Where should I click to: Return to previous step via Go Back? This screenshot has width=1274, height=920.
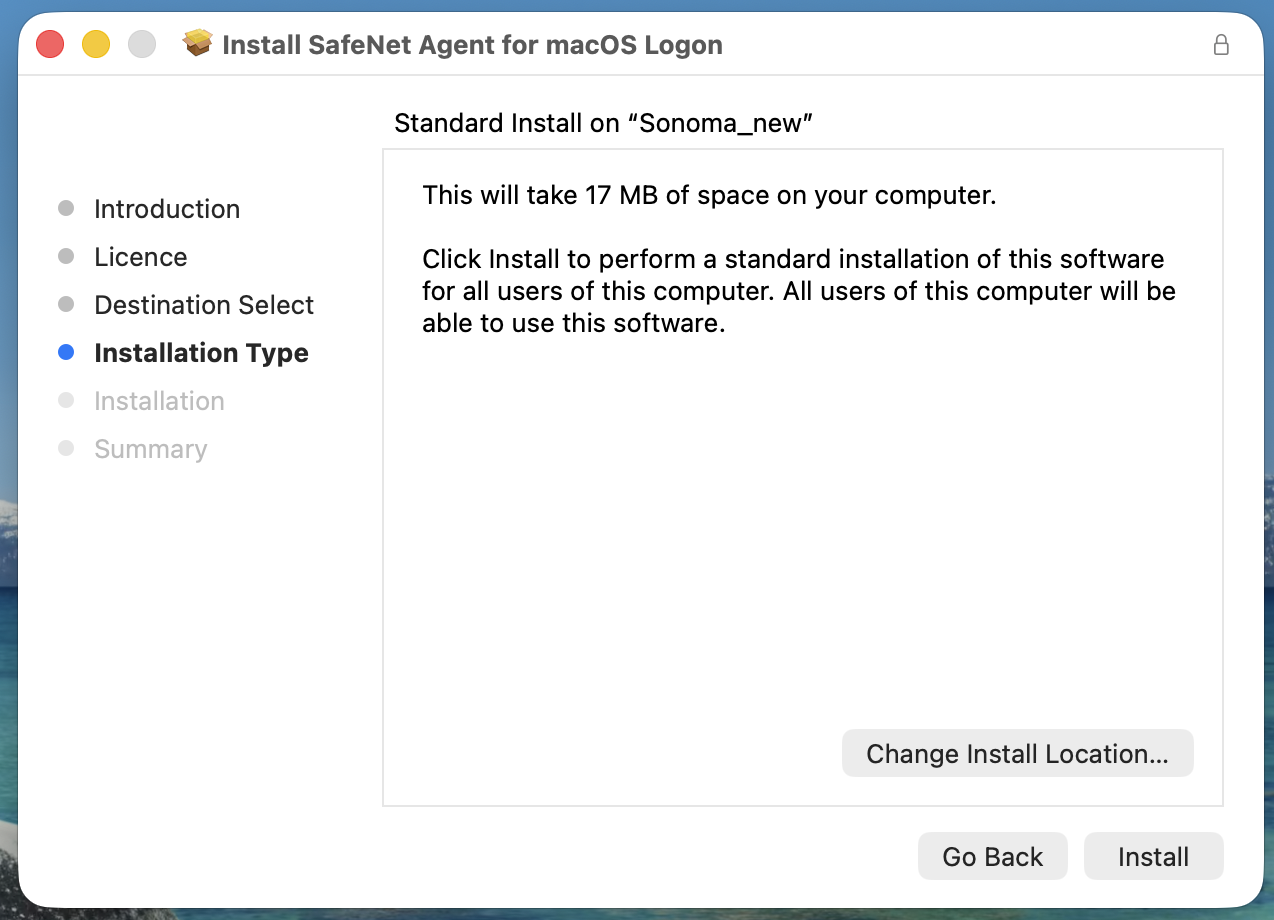click(992, 856)
